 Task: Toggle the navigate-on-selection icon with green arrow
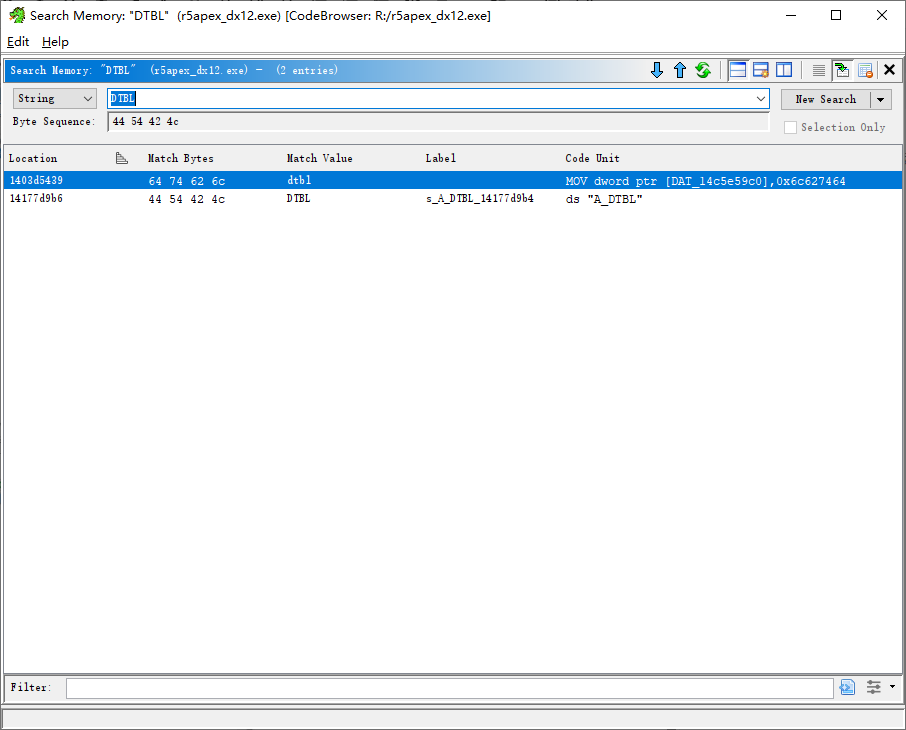click(842, 70)
